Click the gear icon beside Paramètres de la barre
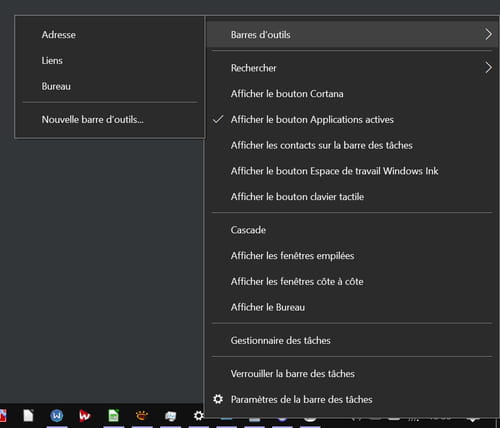Viewport: 500px width, 428px height. tap(218, 399)
